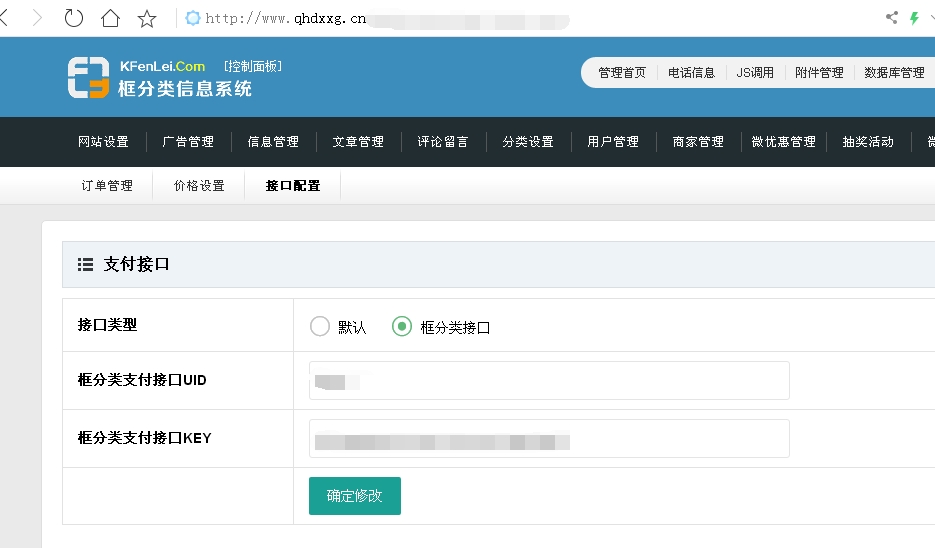Click the green lightning bolt icon
The height and width of the screenshot is (548, 935).
[x=914, y=18]
